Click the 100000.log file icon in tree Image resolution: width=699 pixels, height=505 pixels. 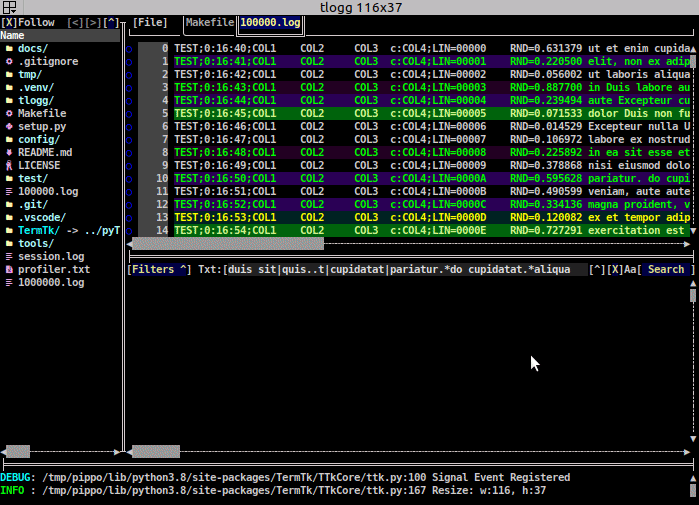point(9,192)
